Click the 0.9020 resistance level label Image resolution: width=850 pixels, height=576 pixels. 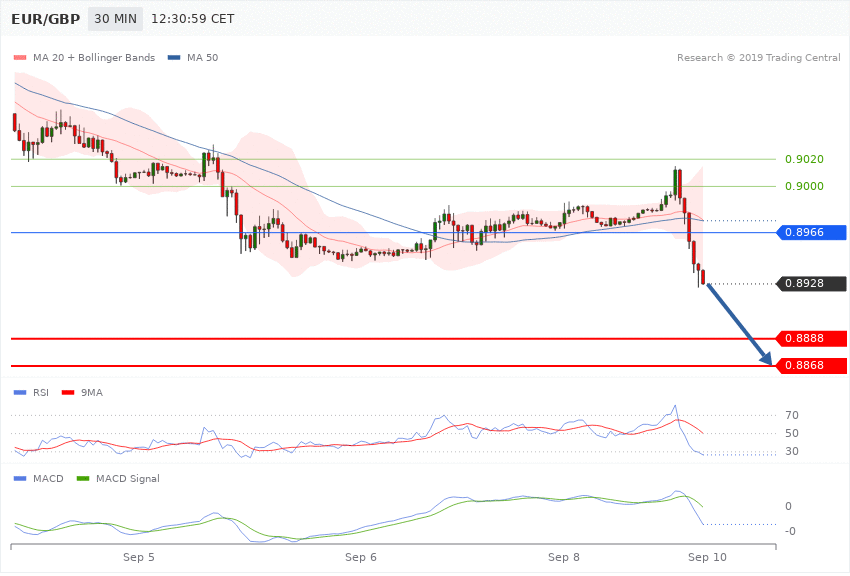(804, 159)
